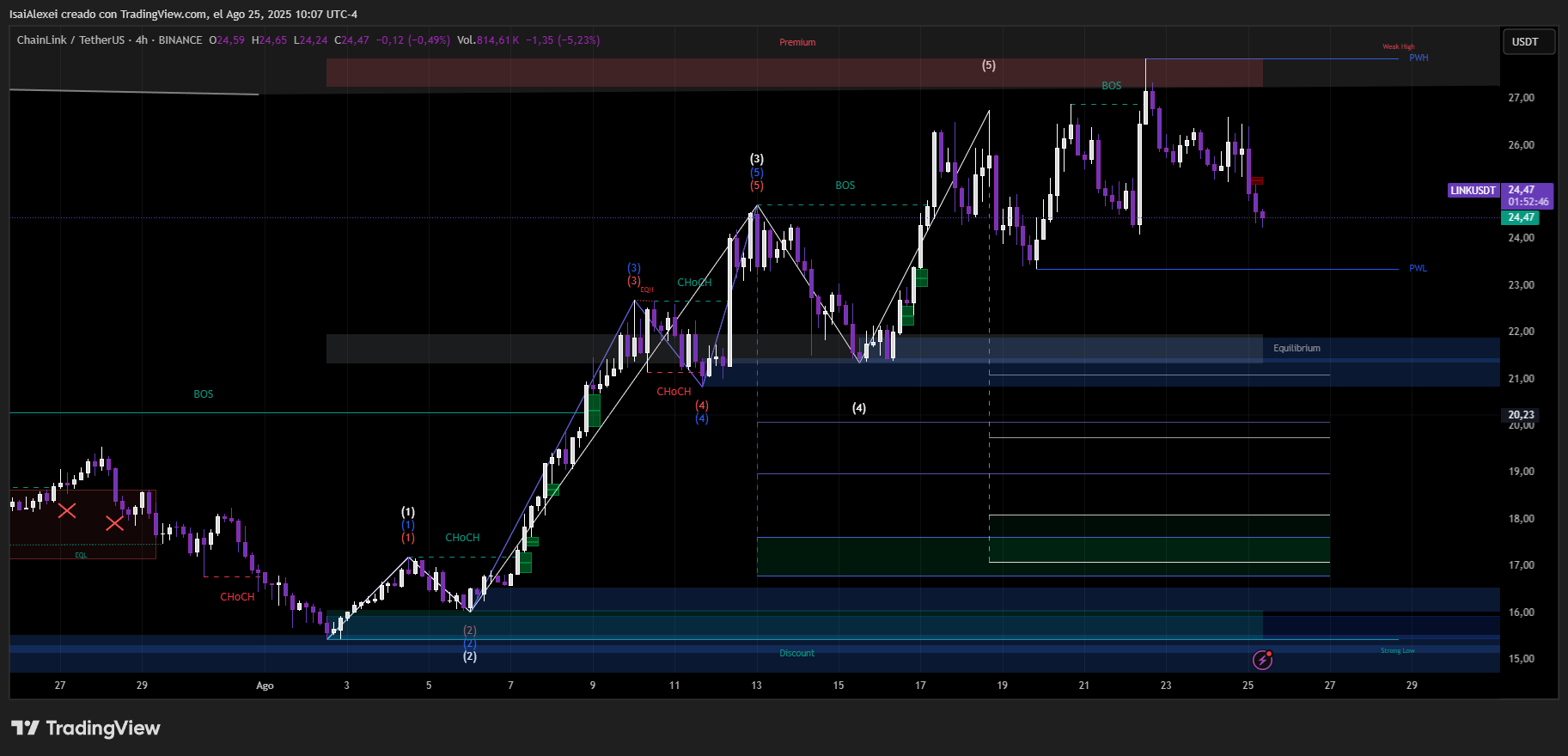Click the small red box beside the latest candles

pos(1256,180)
